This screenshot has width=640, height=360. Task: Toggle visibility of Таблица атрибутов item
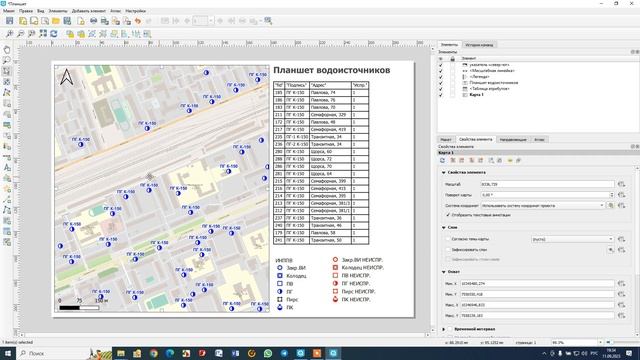pyautogui.click(x=440, y=89)
